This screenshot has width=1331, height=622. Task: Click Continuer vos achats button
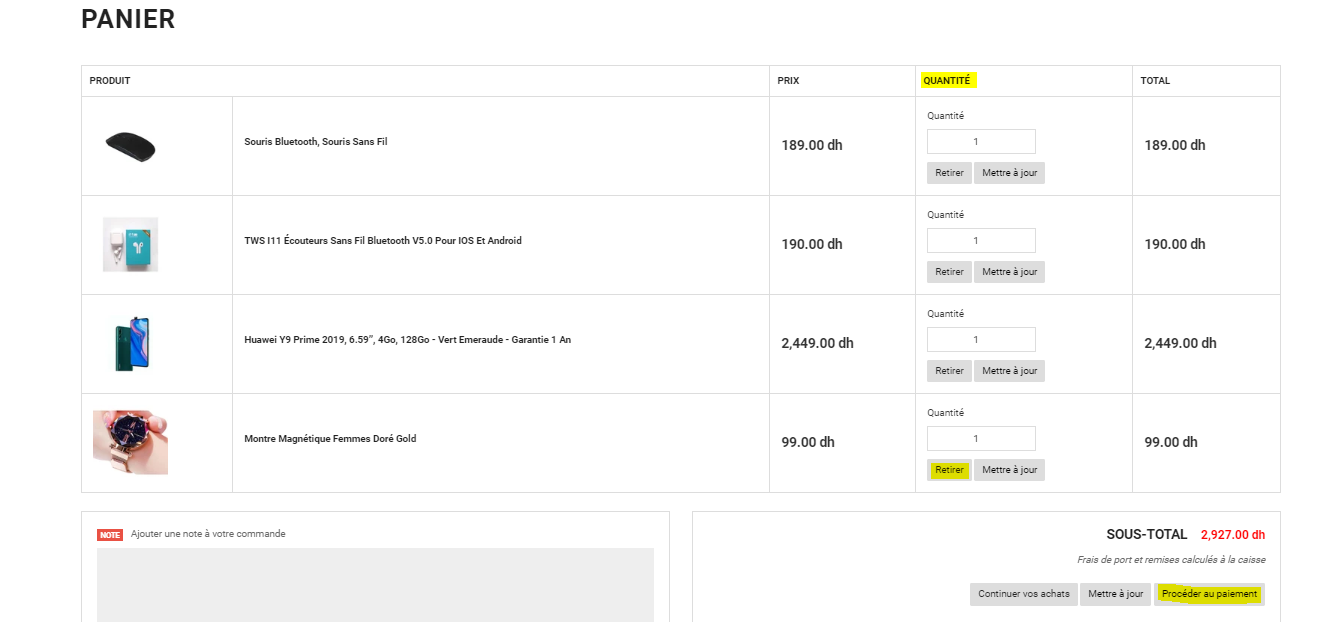click(1023, 594)
